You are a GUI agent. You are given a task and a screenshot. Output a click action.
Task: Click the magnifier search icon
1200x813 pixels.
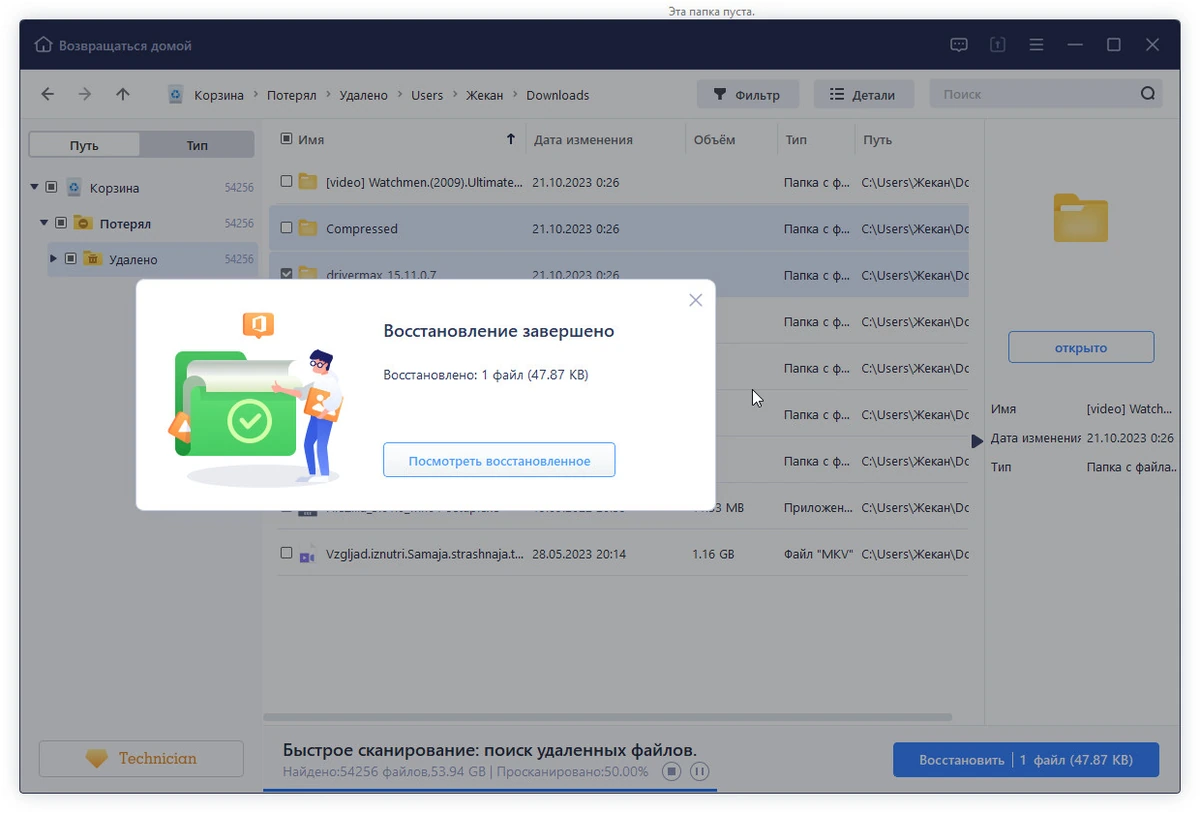[x=1147, y=94]
